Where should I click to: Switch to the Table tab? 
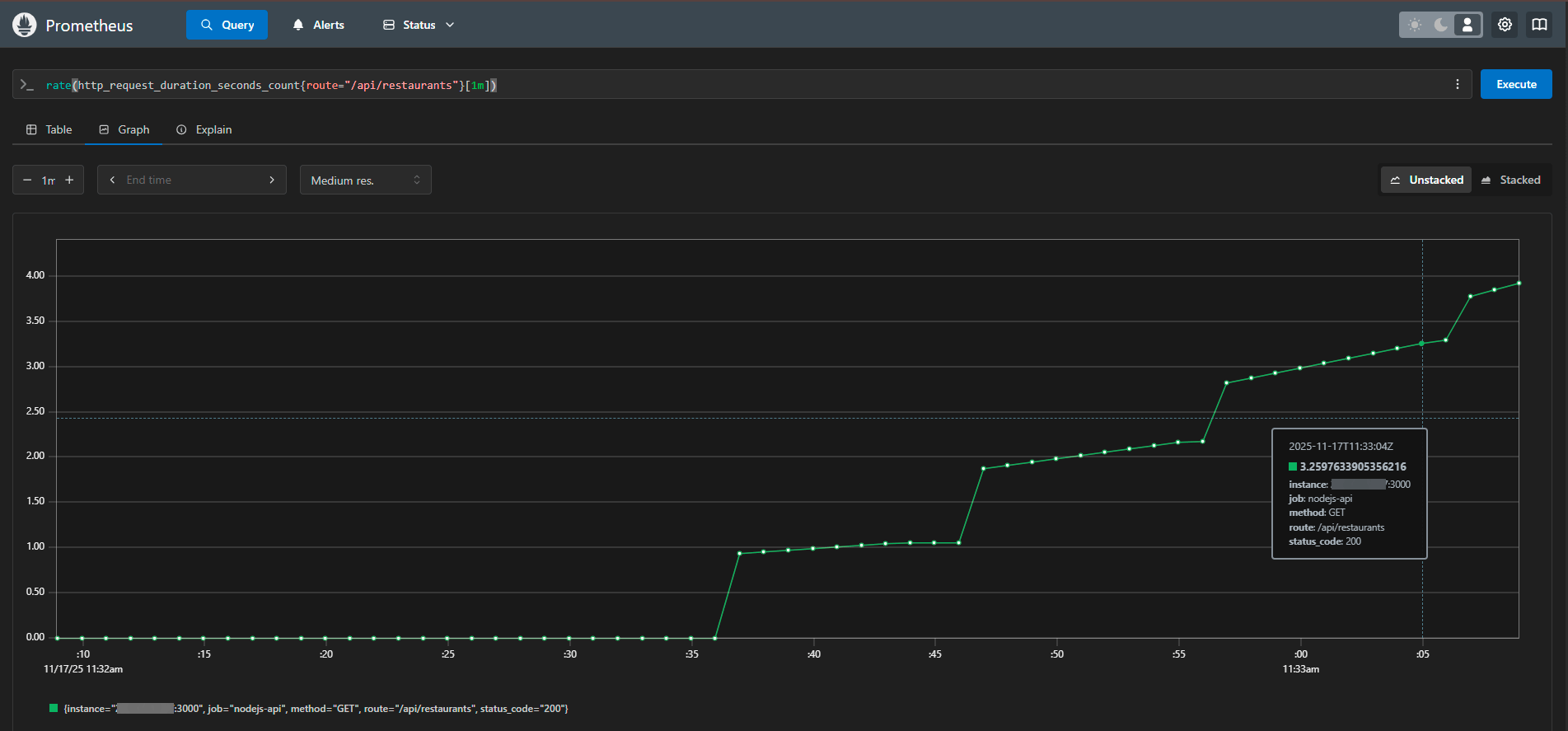click(49, 129)
